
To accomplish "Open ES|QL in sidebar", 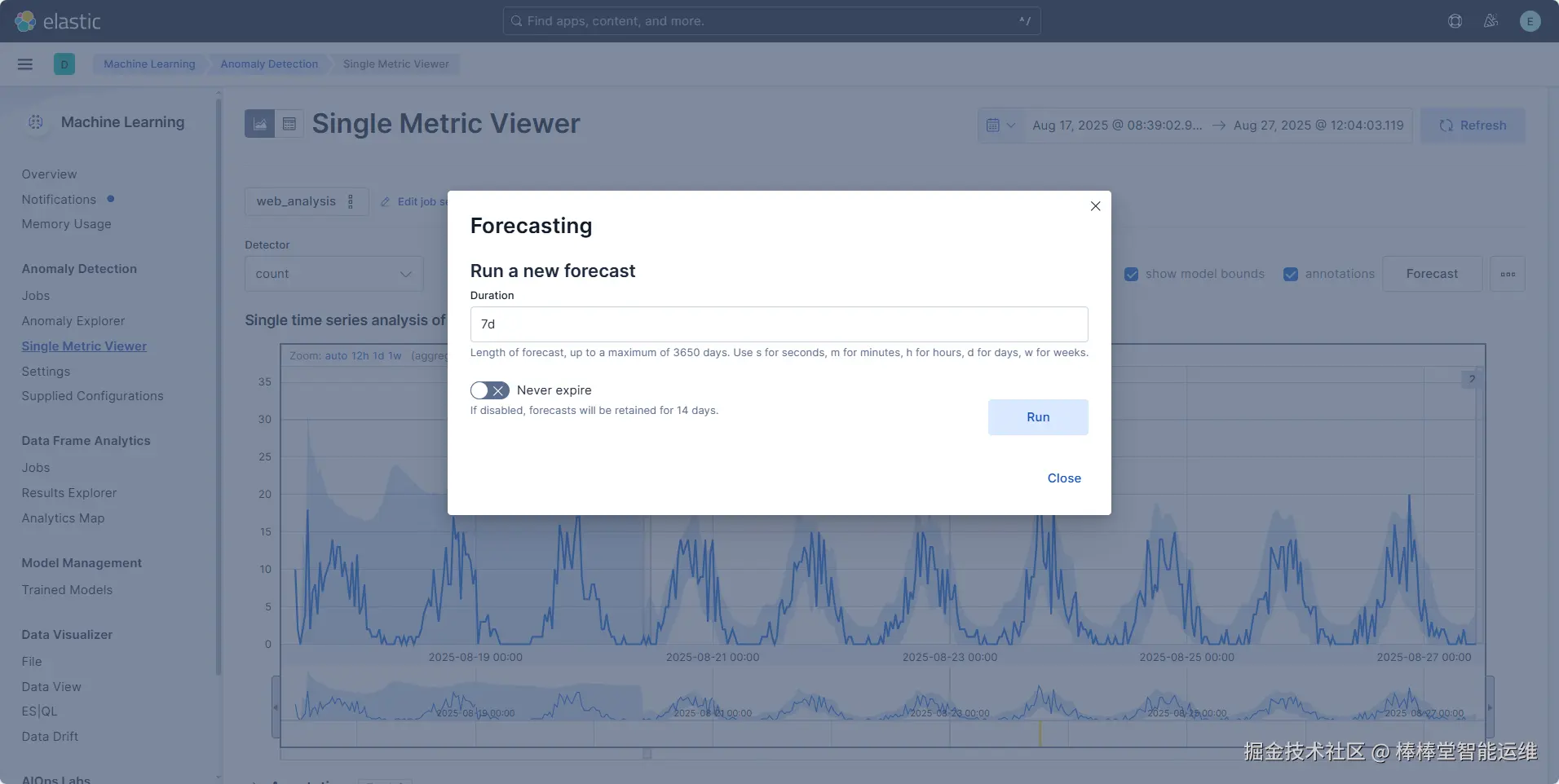I will click(x=39, y=711).
